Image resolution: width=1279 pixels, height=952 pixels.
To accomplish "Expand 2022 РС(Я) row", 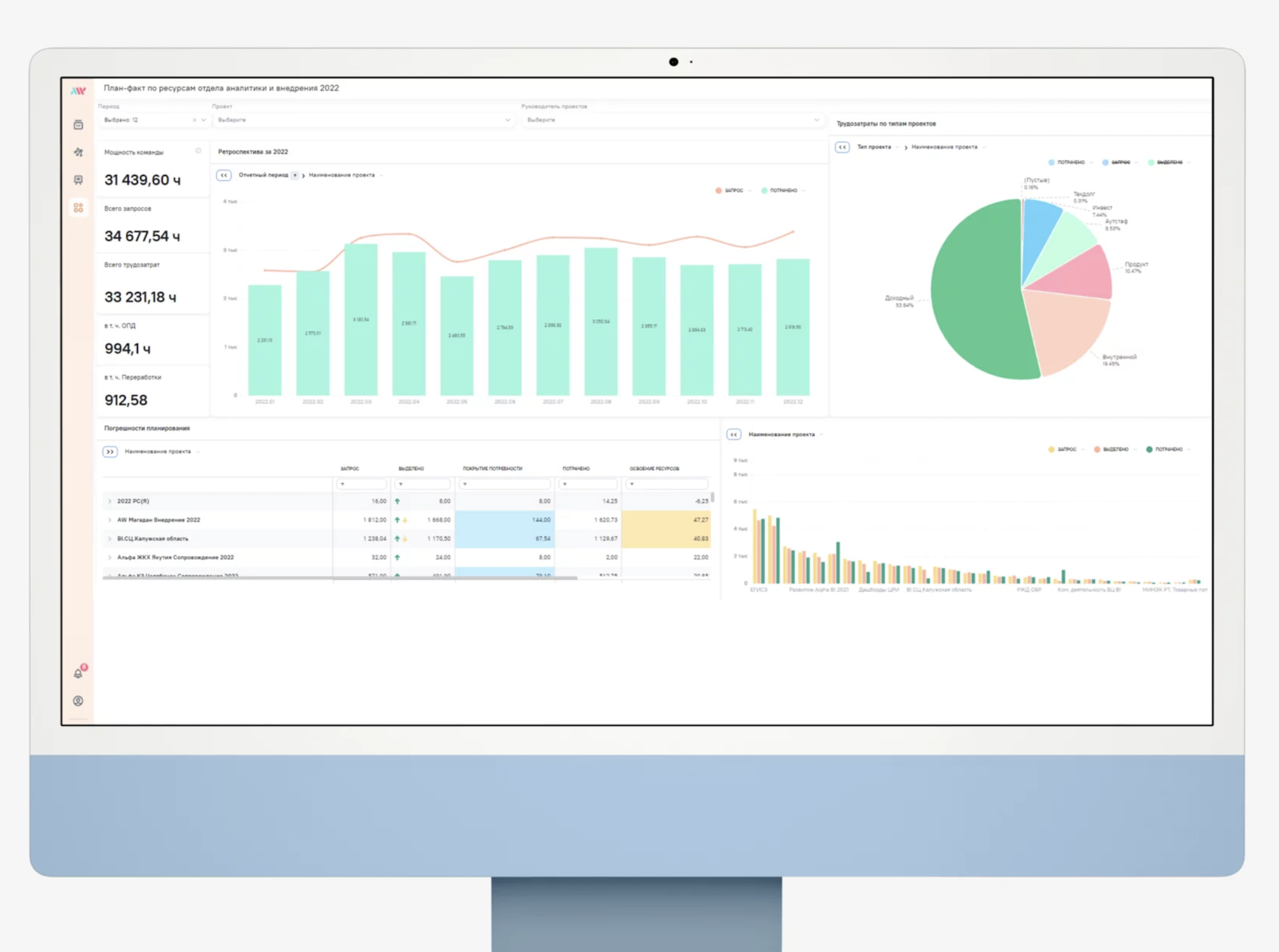I will click(110, 501).
